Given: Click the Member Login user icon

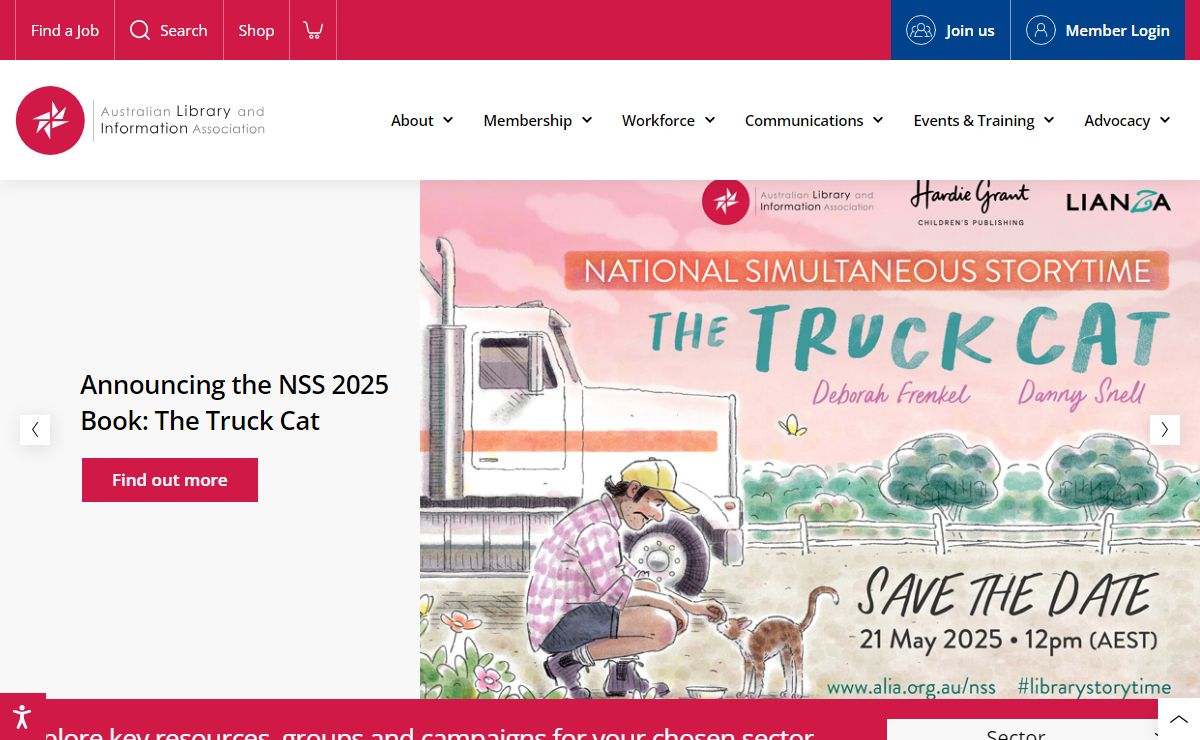Looking at the screenshot, I should click(x=1041, y=30).
